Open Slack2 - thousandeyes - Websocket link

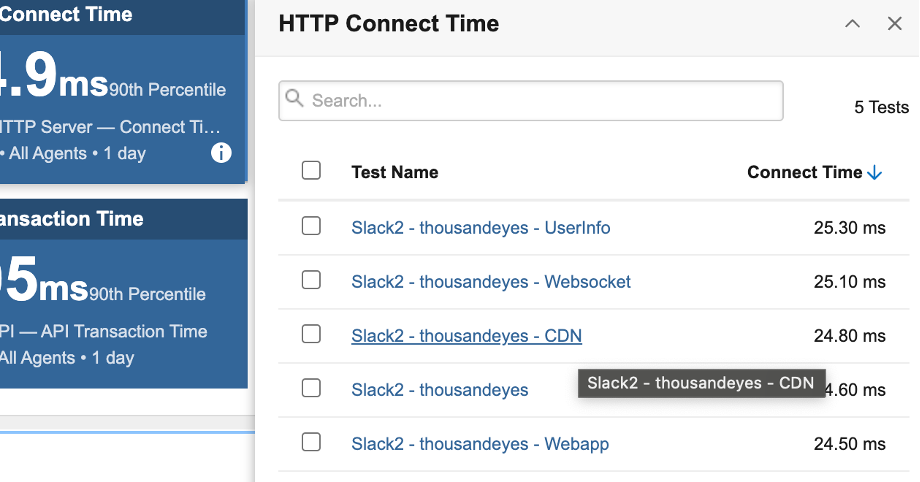point(491,282)
